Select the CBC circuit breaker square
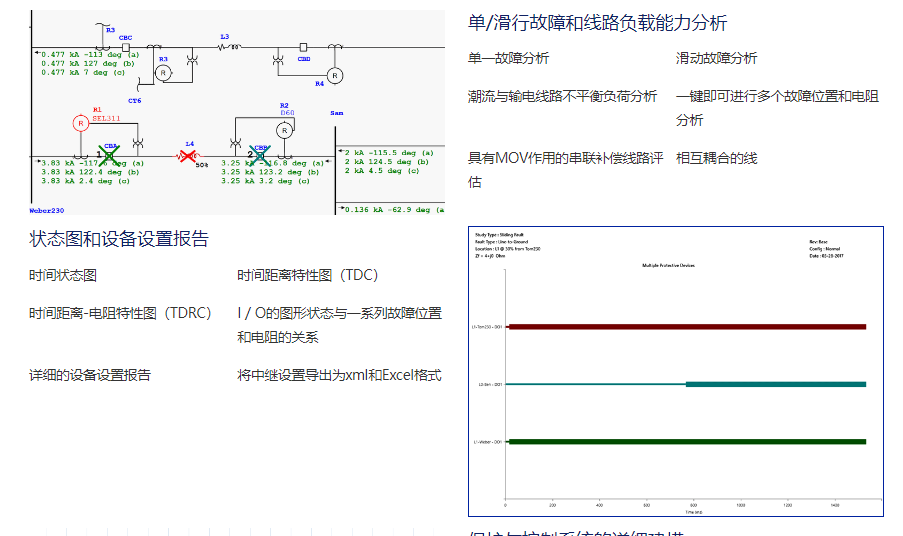903x536 pixels. click(x=125, y=46)
